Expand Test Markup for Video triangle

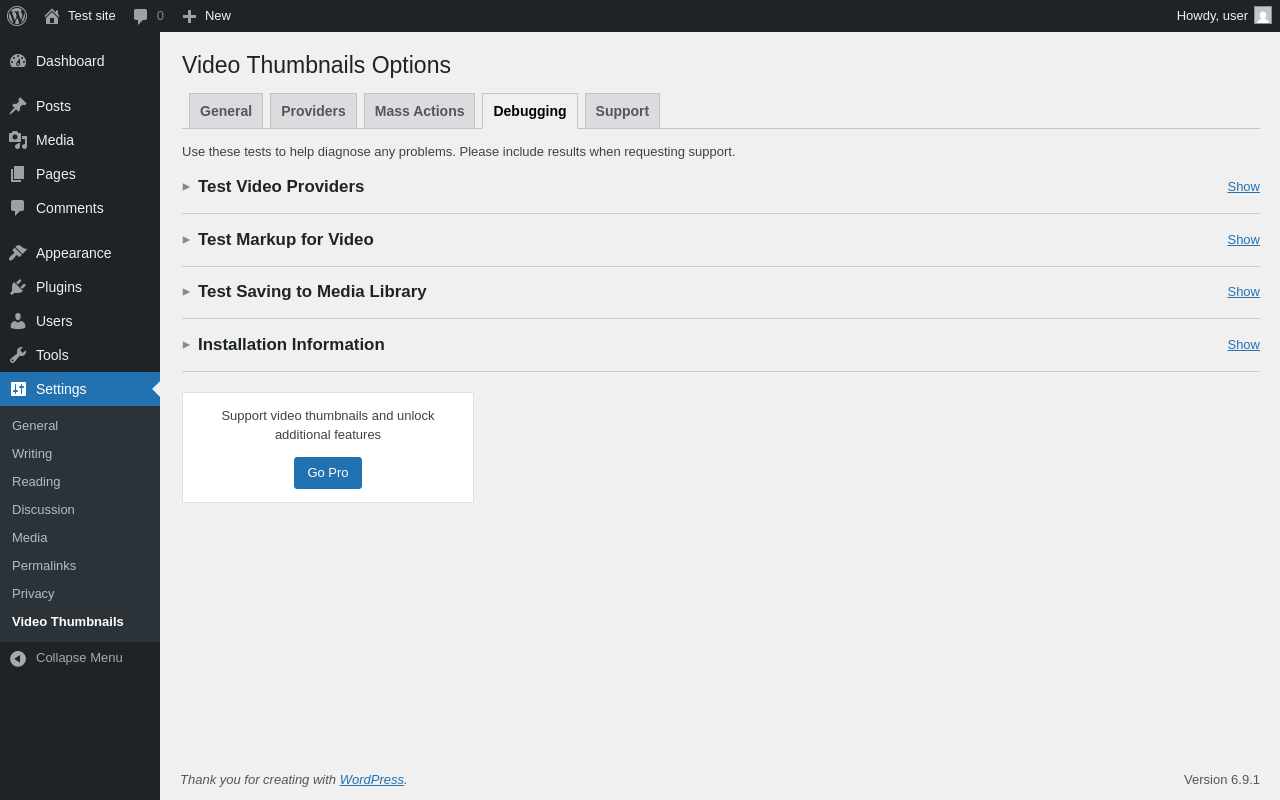point(186,240)
